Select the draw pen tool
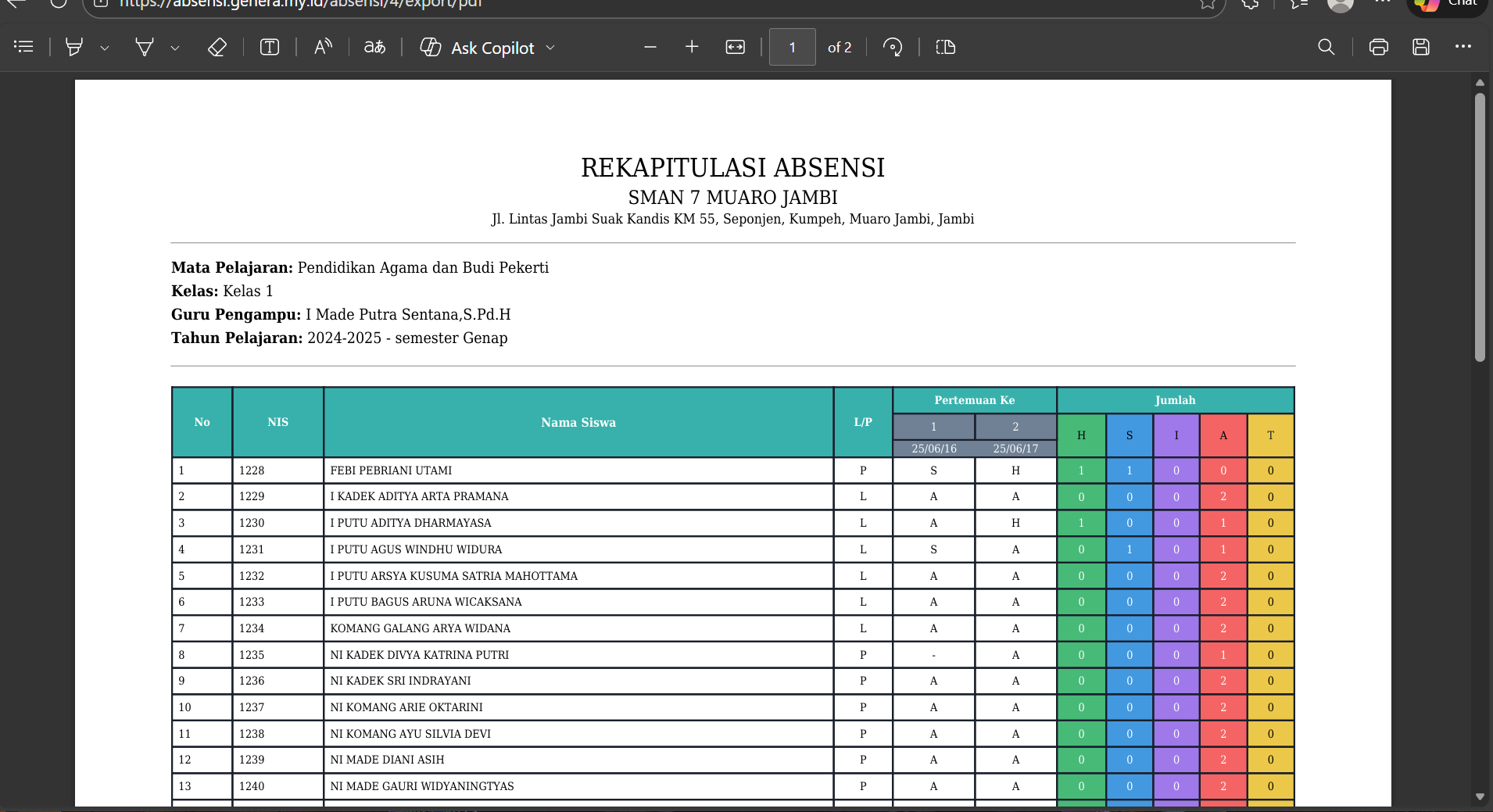The height and width of the screenshot is (812, 1493). 145,47
